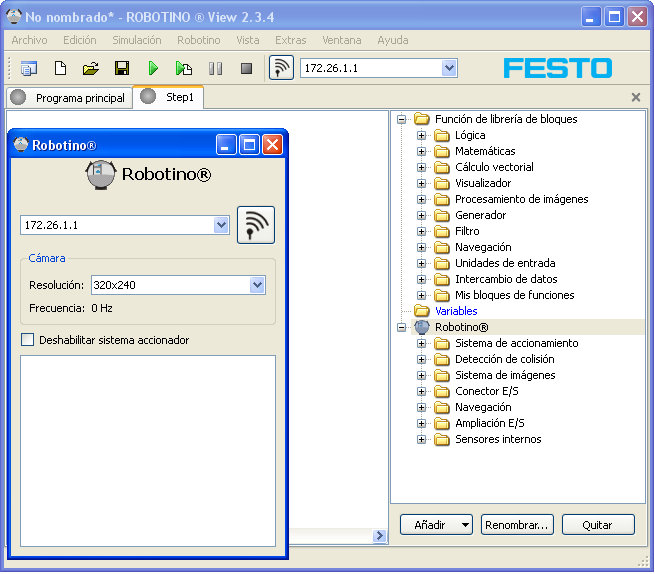Close the Step1 tab panel with X
The width and height of the screenshot is (655, 574).
[636, 97]
